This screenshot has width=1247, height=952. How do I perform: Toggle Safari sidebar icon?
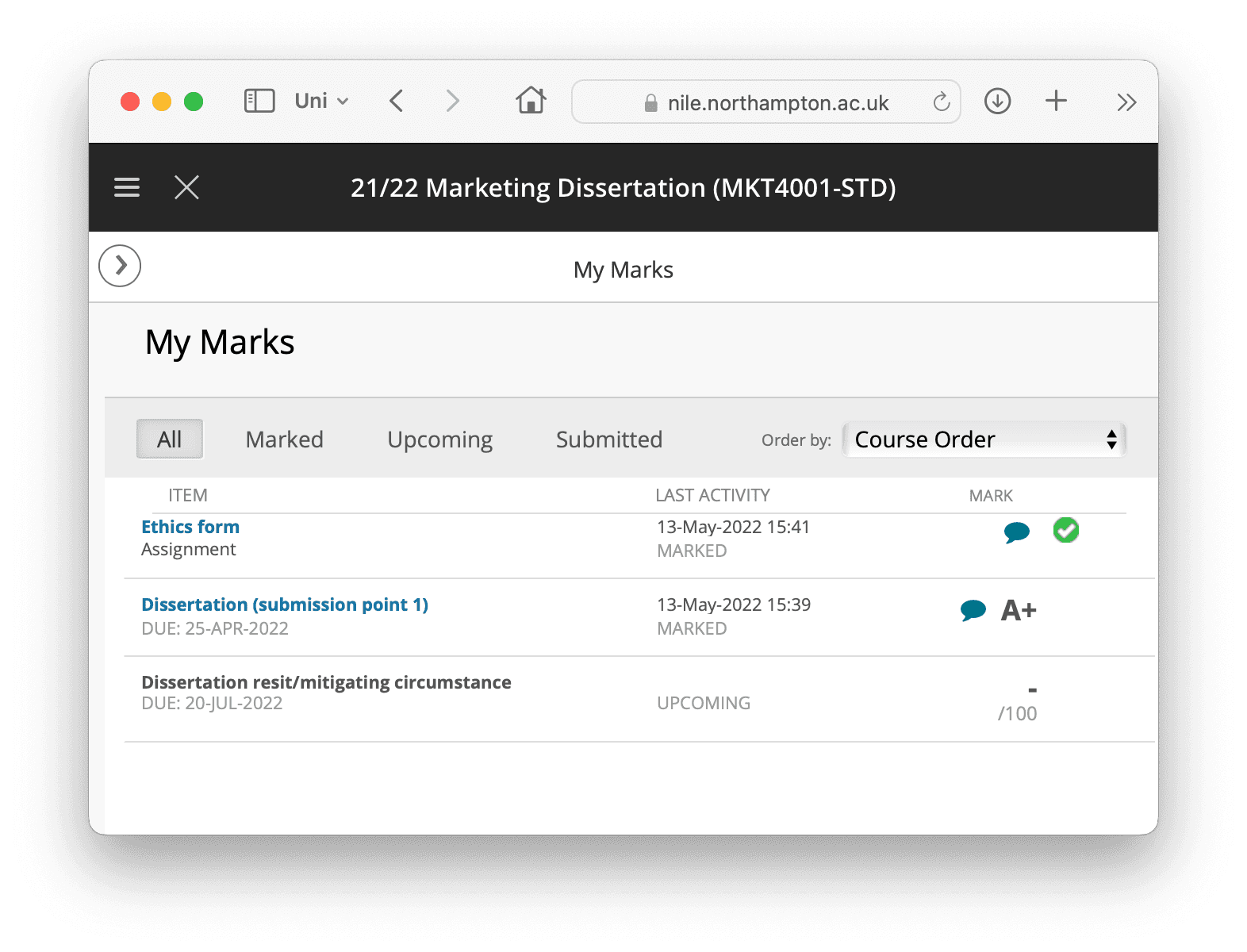pyautogui.click(x=259, y=101)
